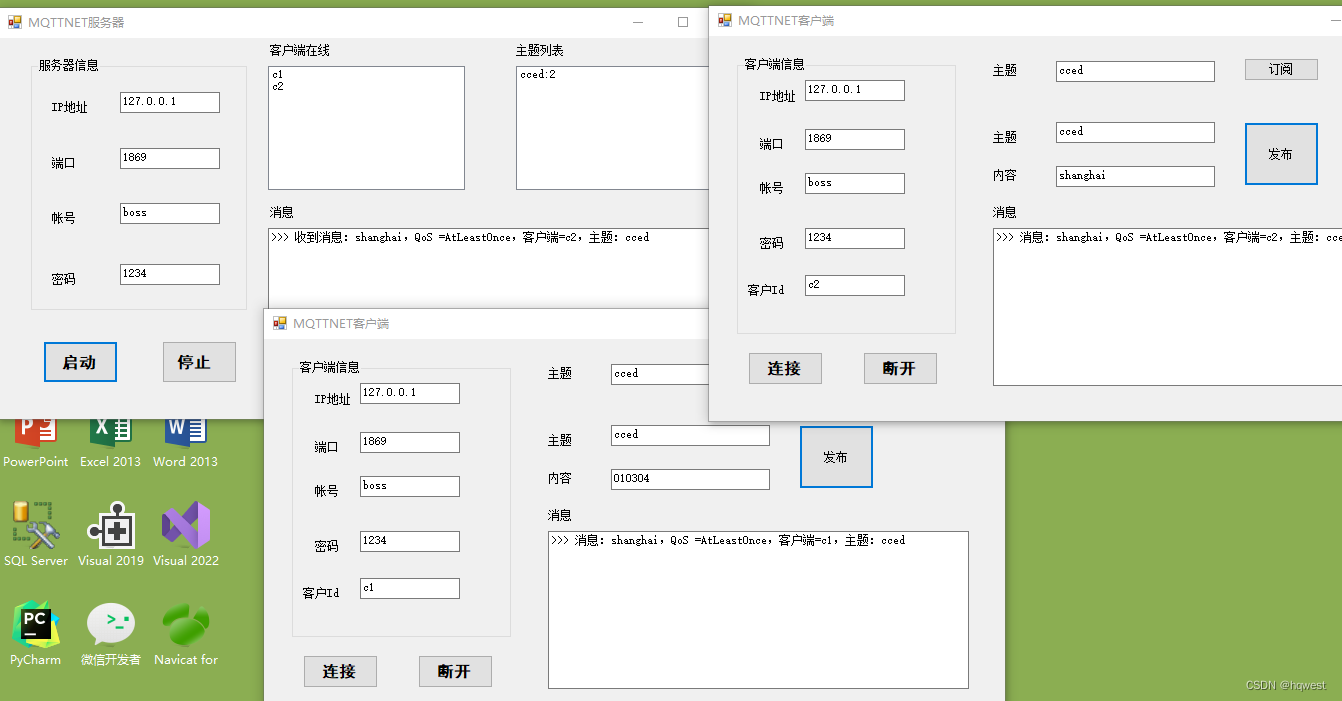Click 发布 button in c2 client
This screenshot has height=701, width=1342.
1281,154
